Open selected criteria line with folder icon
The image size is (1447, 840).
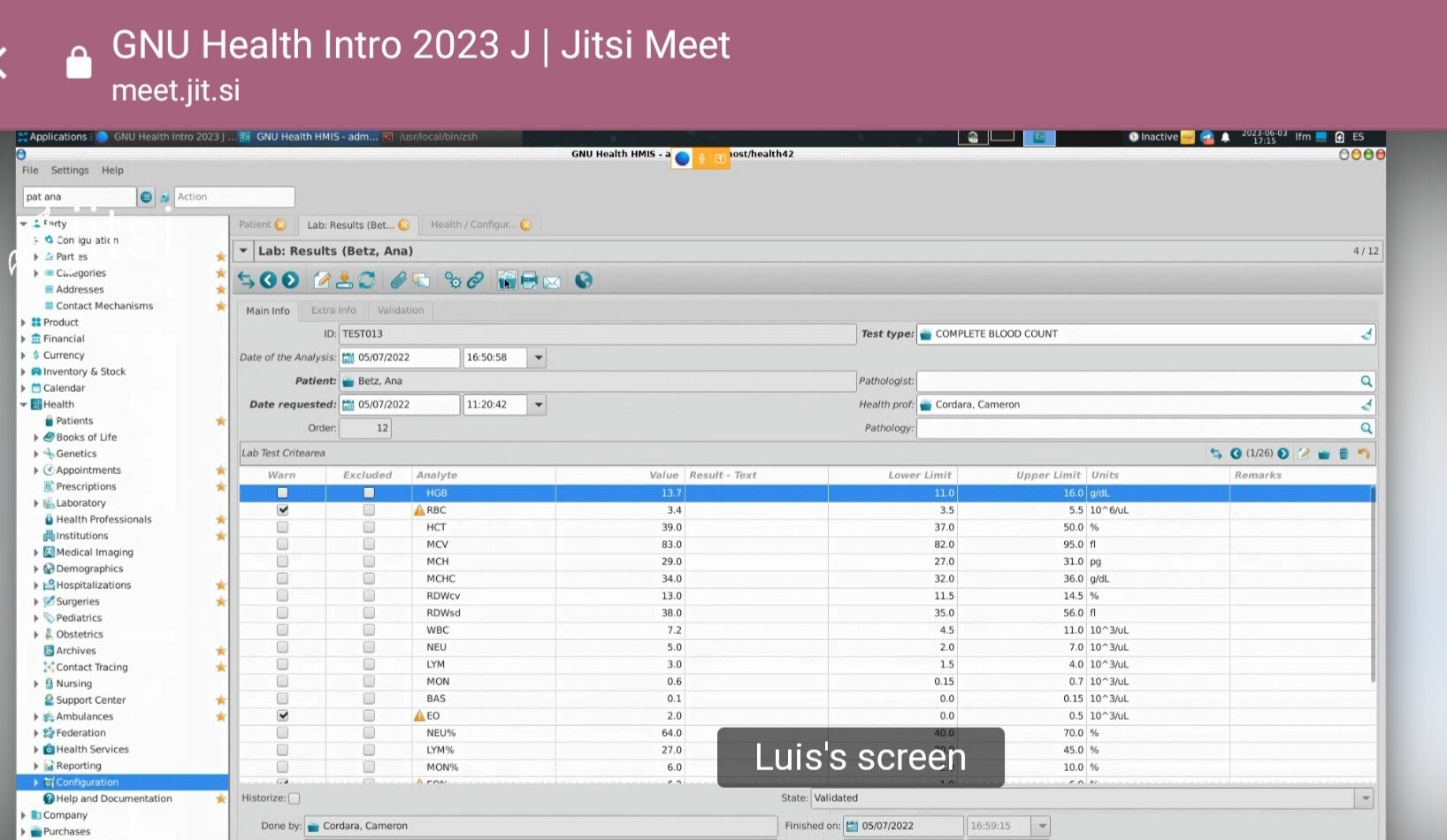click(1324, 454)
